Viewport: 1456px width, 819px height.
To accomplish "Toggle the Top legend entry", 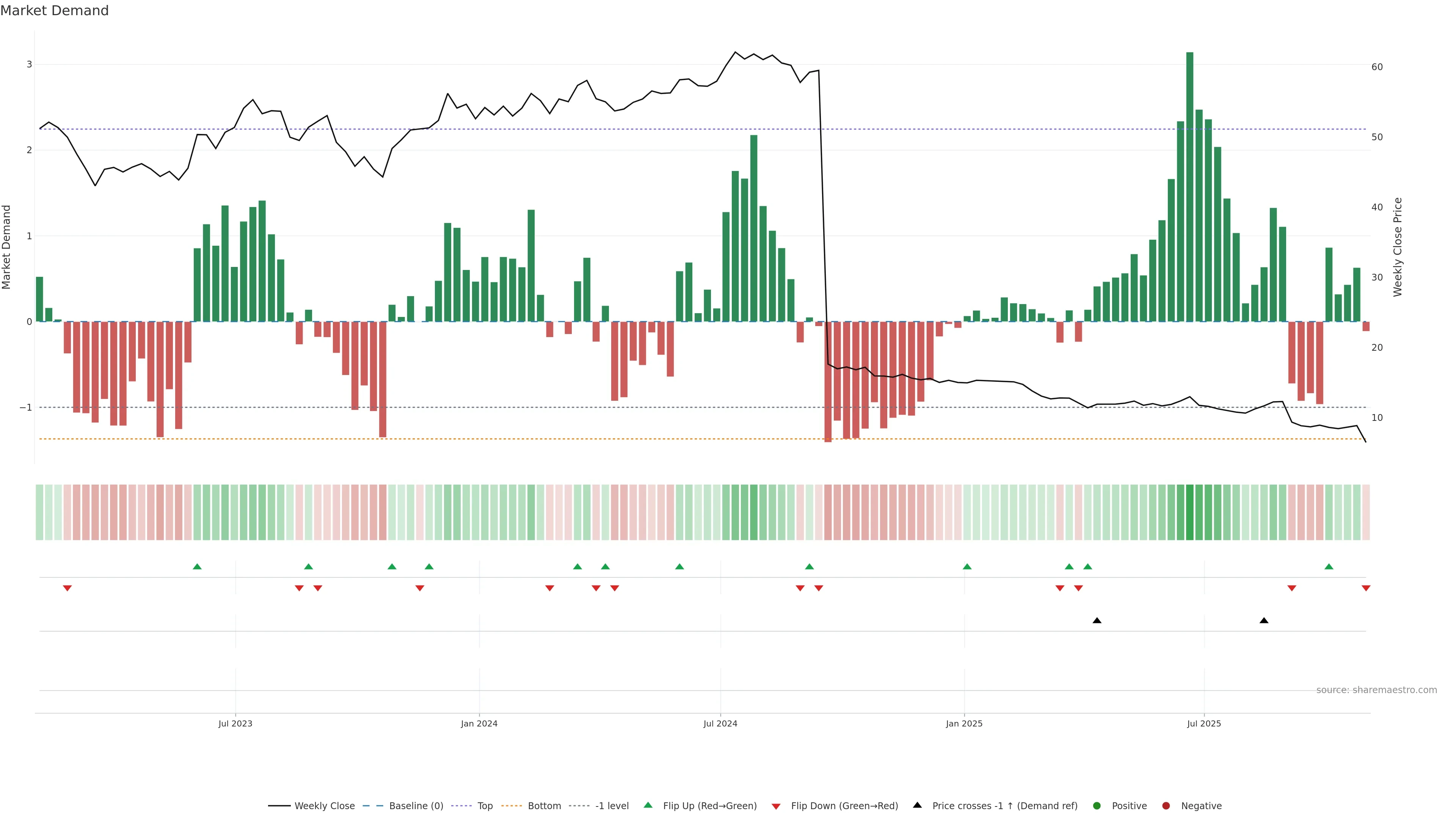I will coord(485,805).
